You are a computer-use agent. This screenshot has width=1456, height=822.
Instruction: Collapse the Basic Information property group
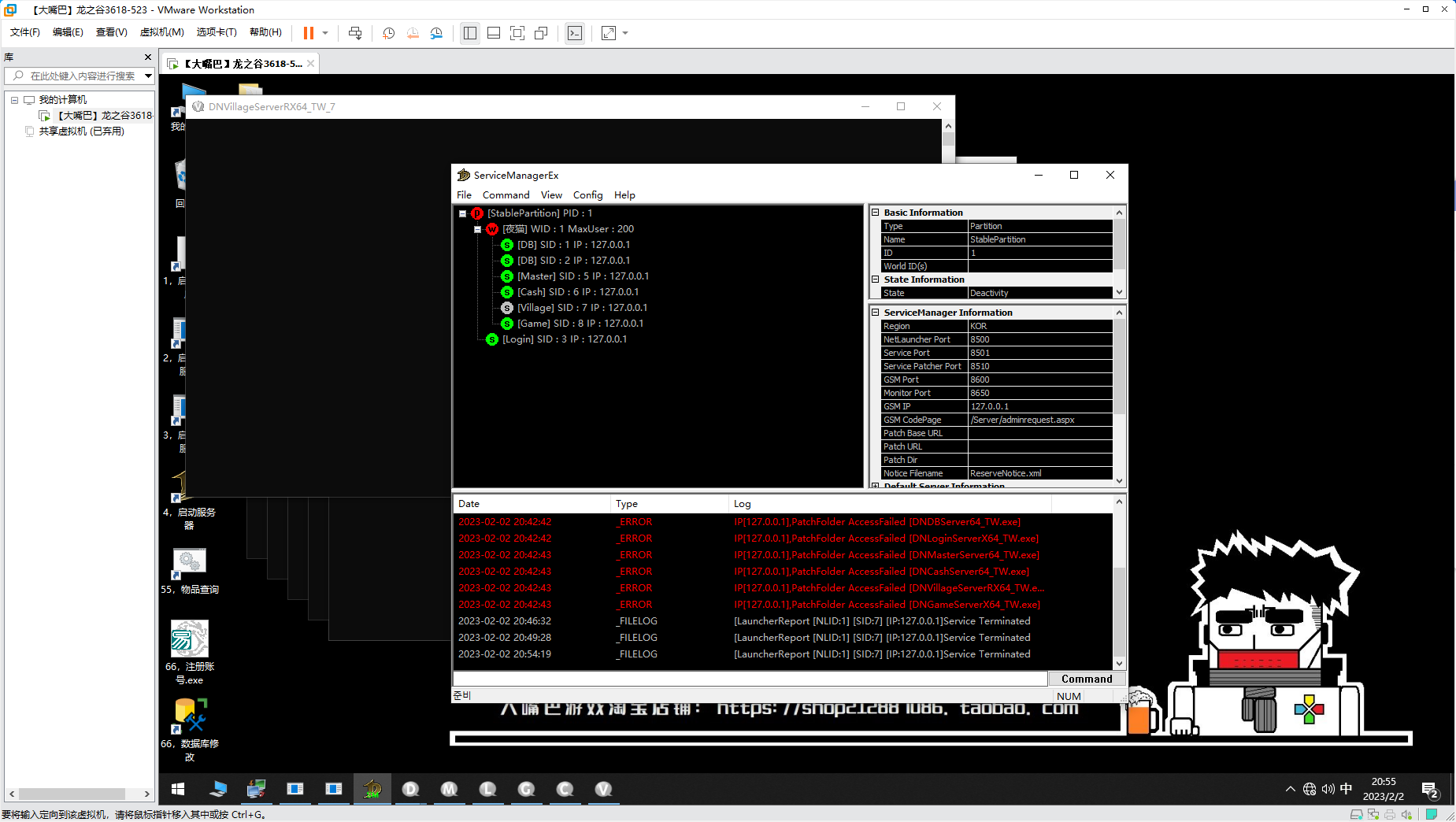coord(875,213)
